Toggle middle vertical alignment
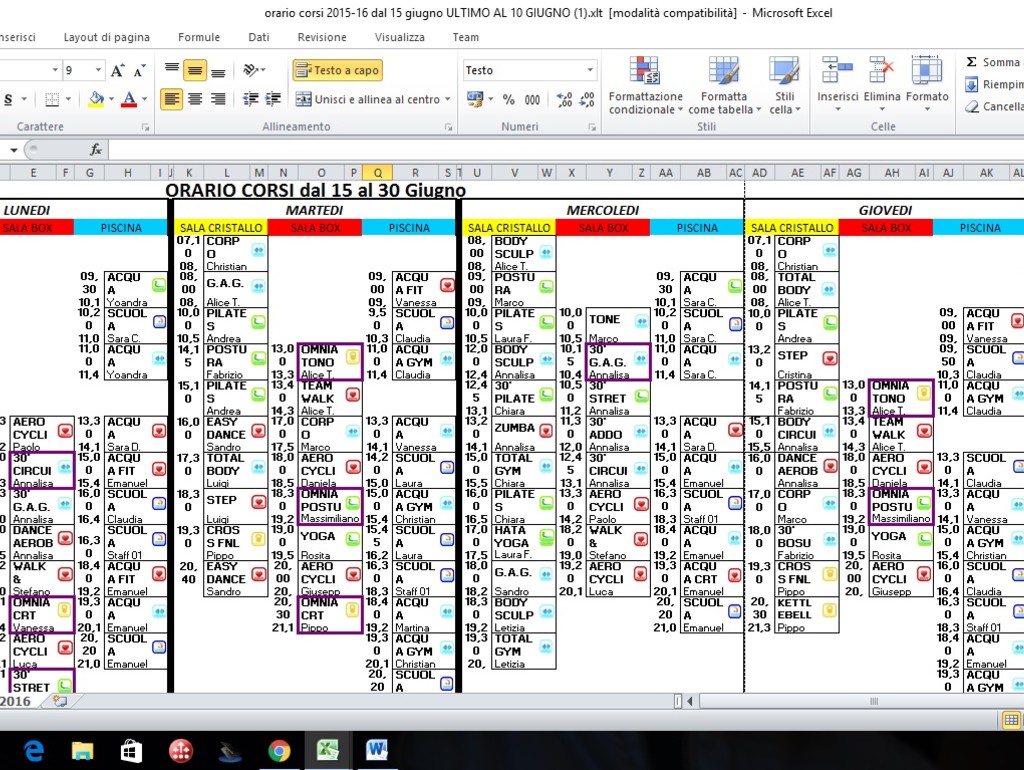 pyautogui.click(x=194, y=70)
